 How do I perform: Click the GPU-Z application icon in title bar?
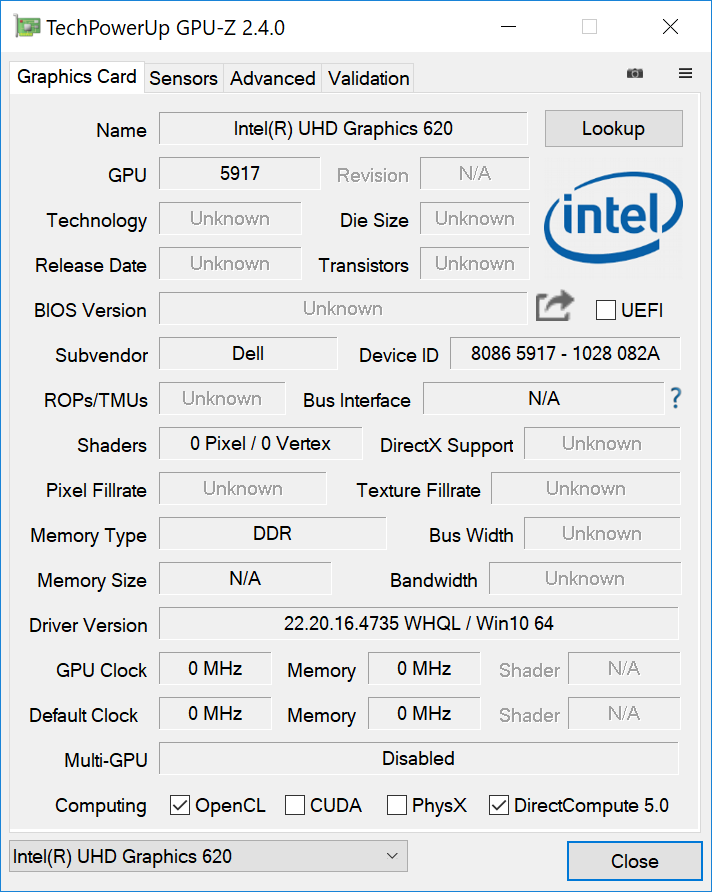pos(25,26)
